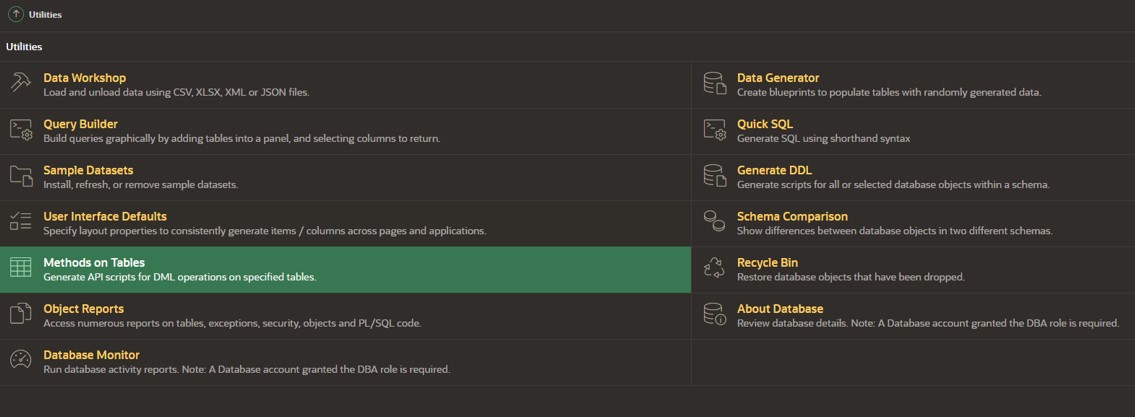This screenshot has width=1135, height=417.
Task: Click the About Database info icon
Action: 714,314
